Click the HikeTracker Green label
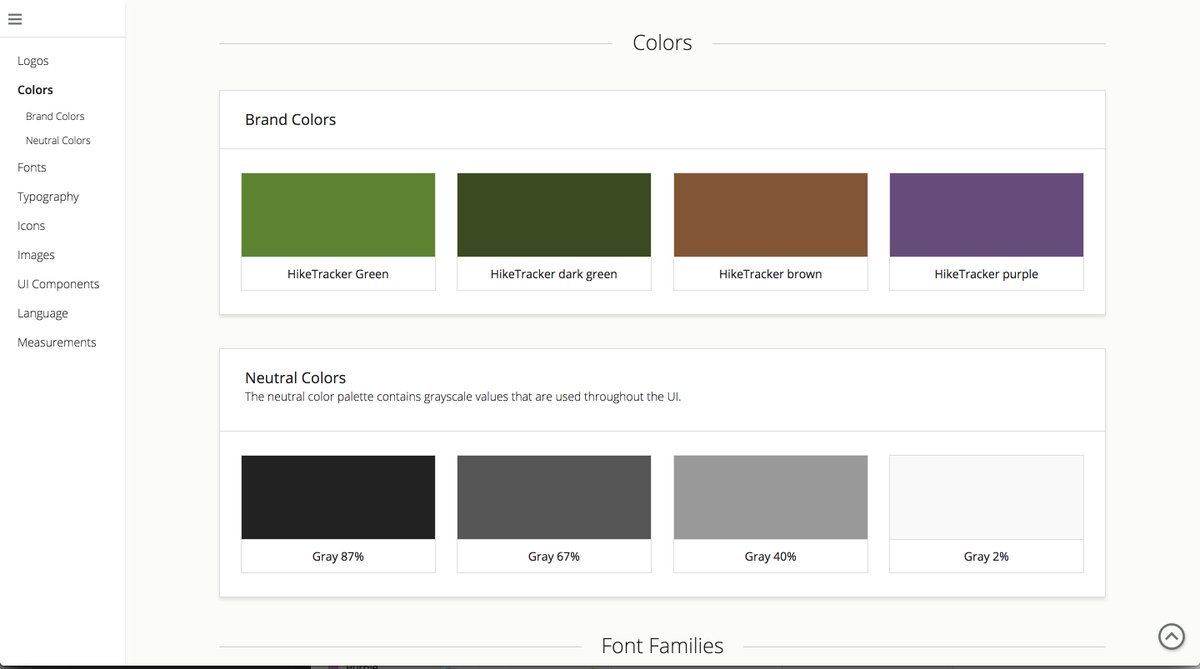Screen dimensions: 1200x669 pyautogui.click(x=338, y=274)
